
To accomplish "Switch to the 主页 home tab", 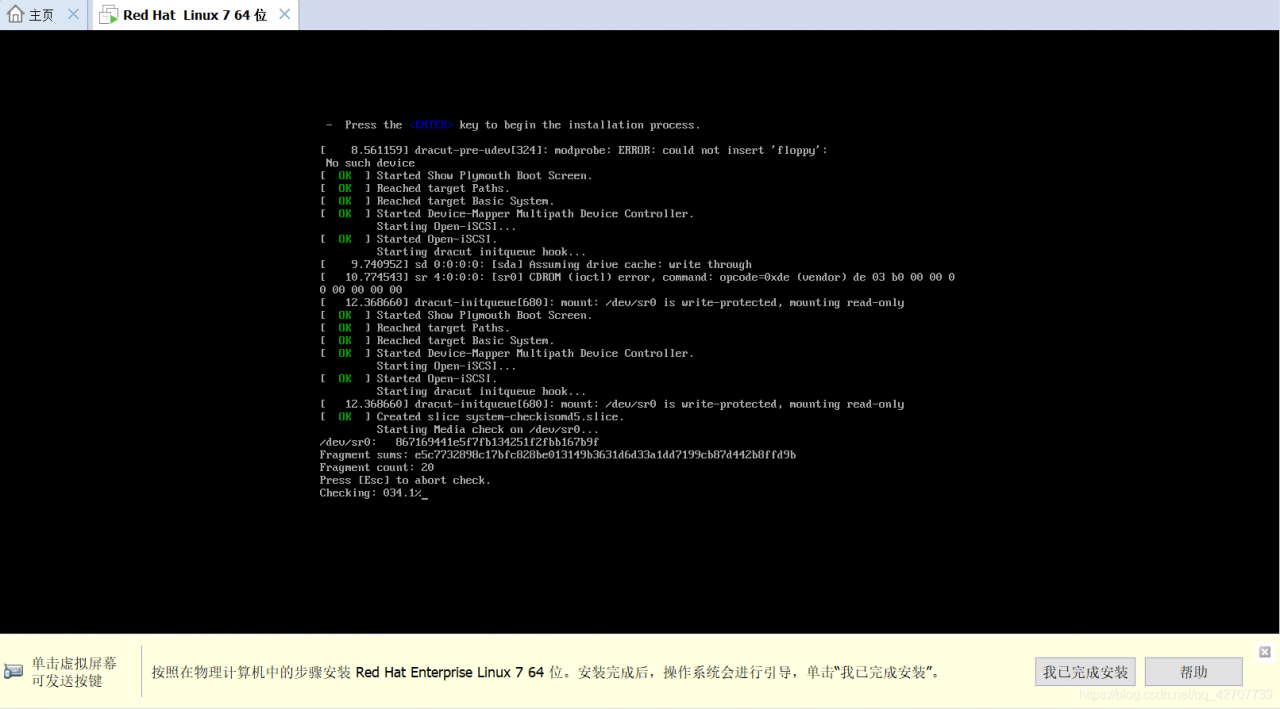I will [x=44, y=15].
